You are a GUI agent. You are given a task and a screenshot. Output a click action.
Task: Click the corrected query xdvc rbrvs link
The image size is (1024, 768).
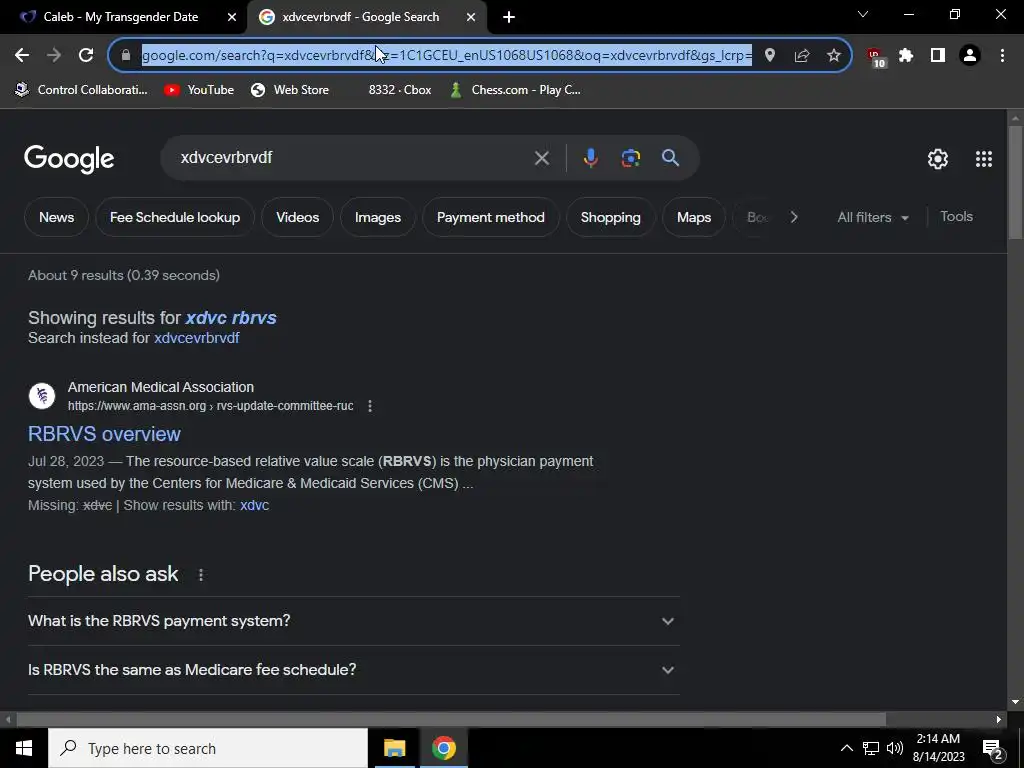231,318
